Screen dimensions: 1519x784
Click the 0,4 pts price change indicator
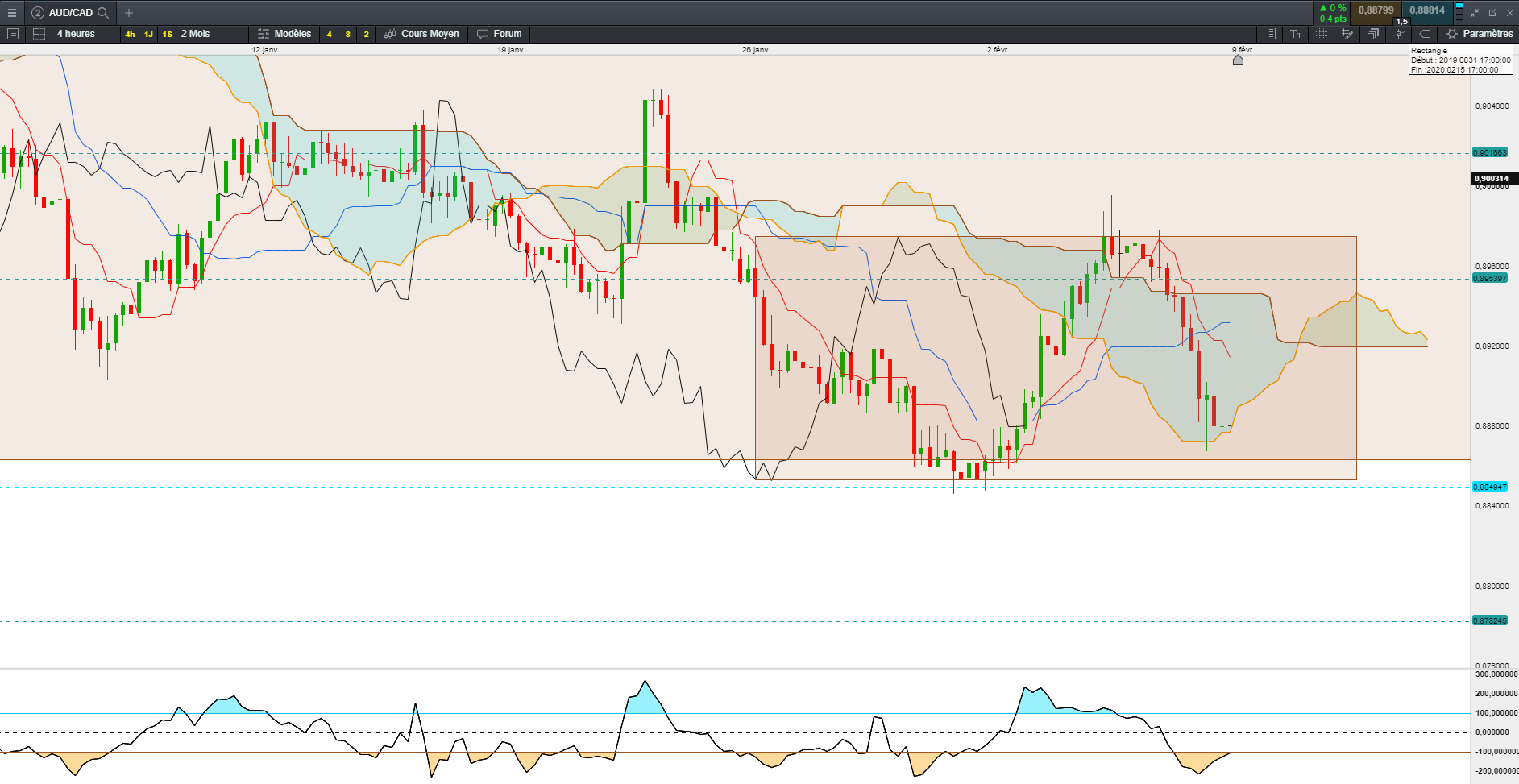(1333, 19)
